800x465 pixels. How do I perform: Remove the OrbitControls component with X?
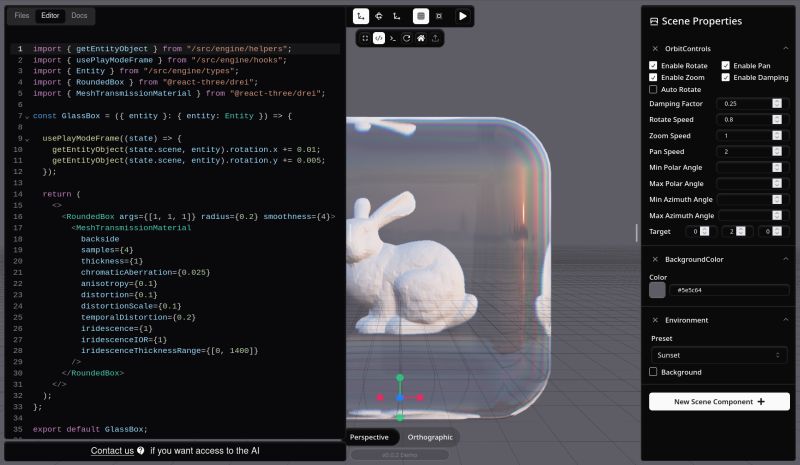pos(655,48)
